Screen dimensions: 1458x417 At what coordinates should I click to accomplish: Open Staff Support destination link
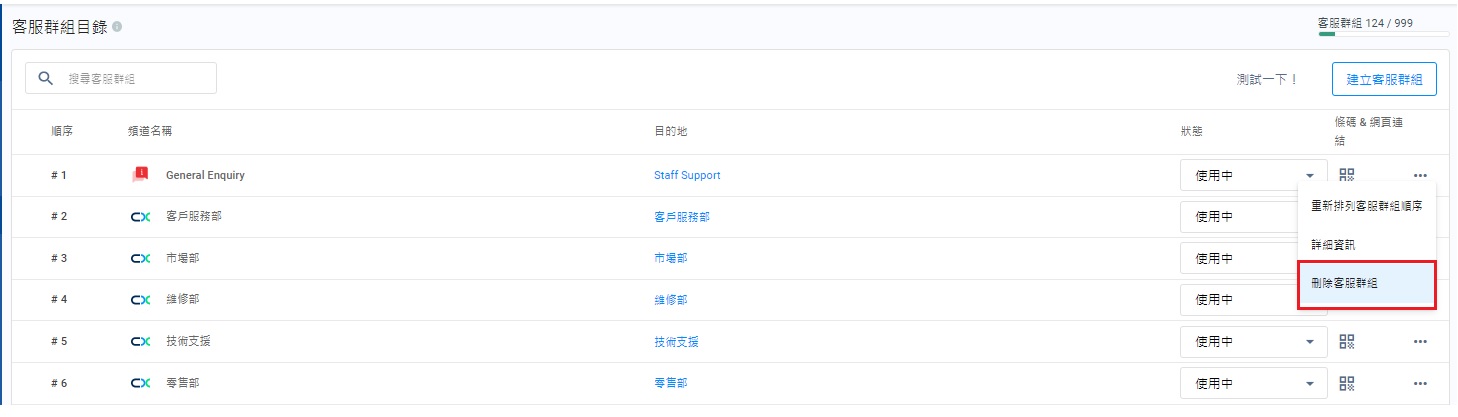[687, 175]
